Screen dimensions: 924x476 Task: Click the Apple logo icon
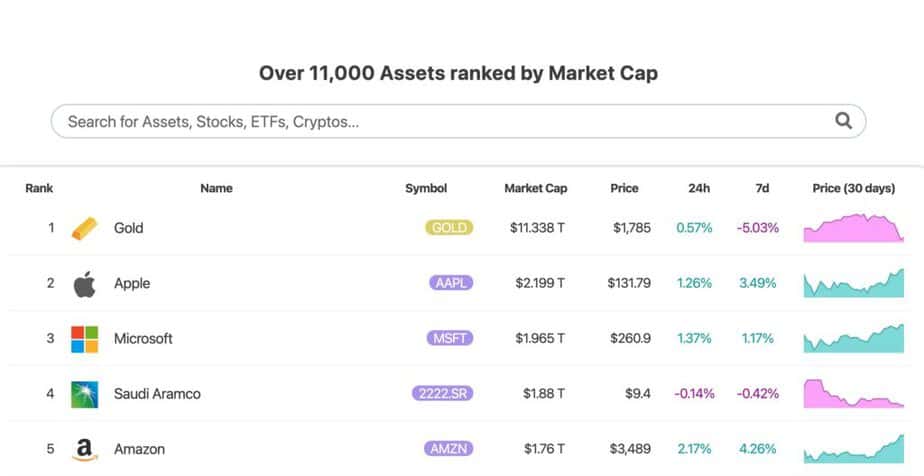coord(84,284)
